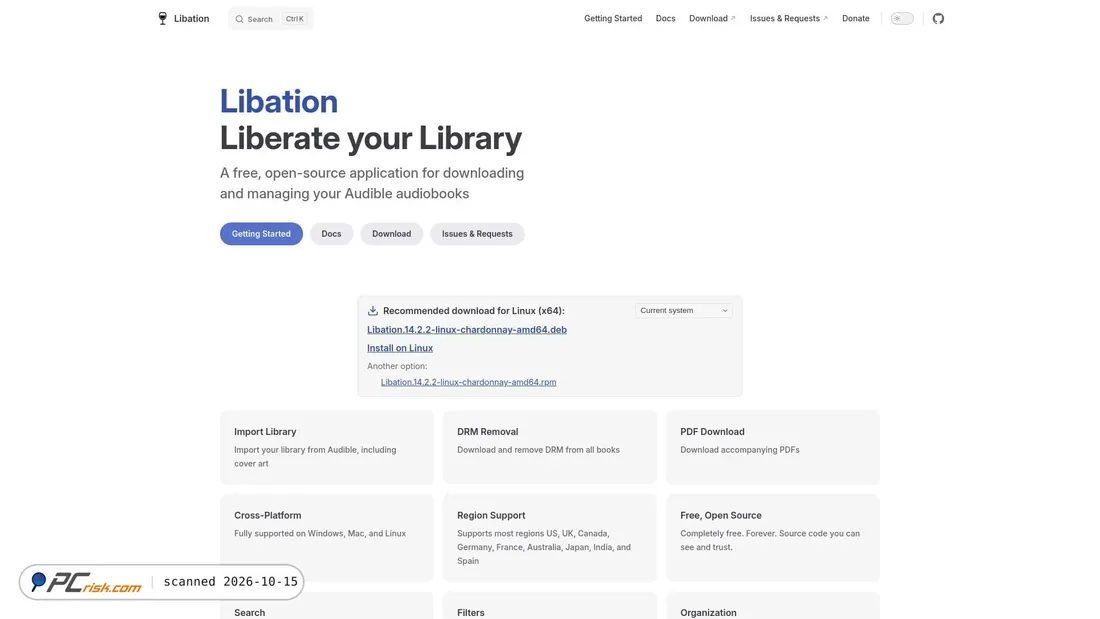The width and height of the screenshot is (1100, 619).
Task: Select the Cross-Platform feature card
Action: 327,538
